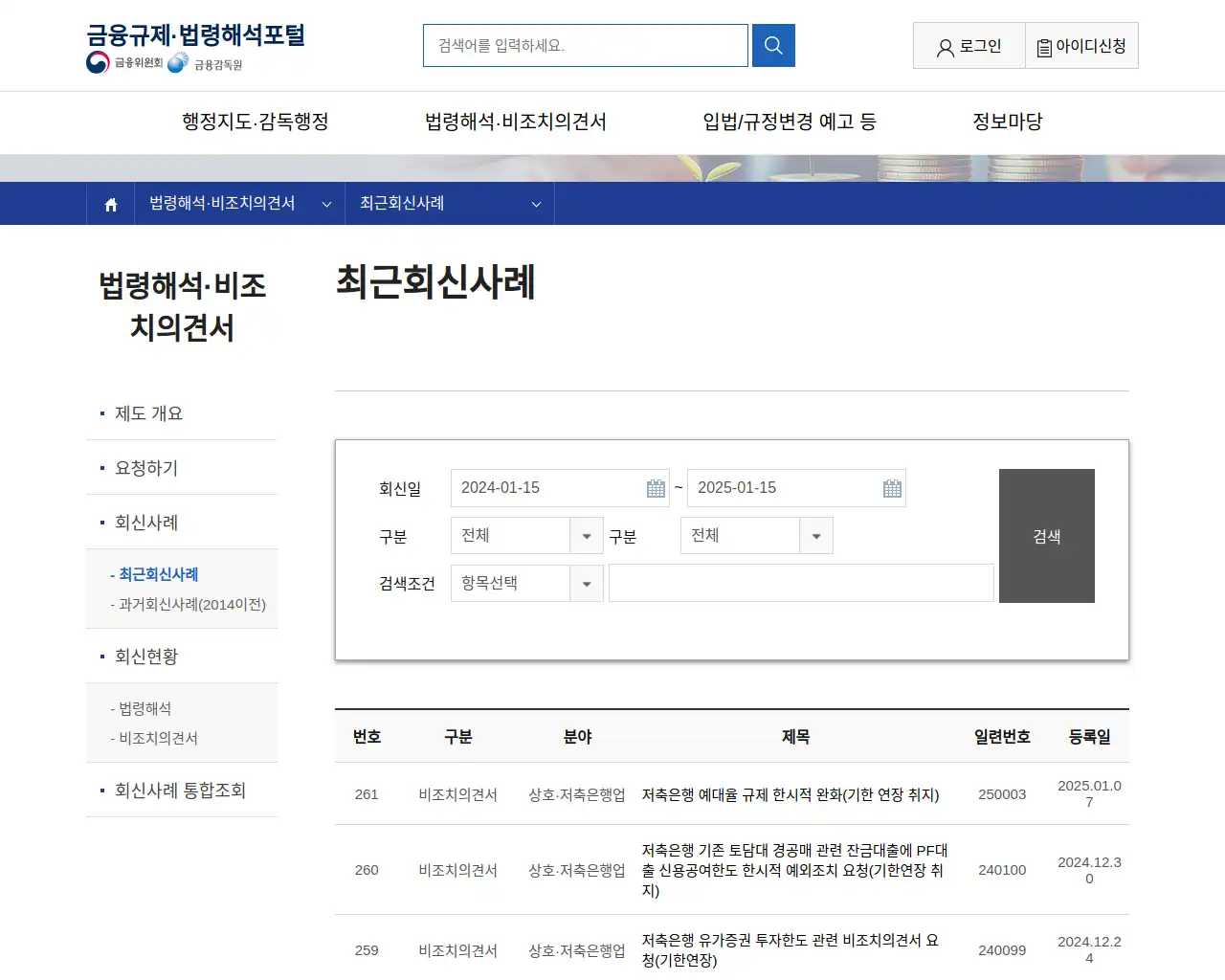
Task: Click the magnifier search icon button
Action: pos(773,45)
